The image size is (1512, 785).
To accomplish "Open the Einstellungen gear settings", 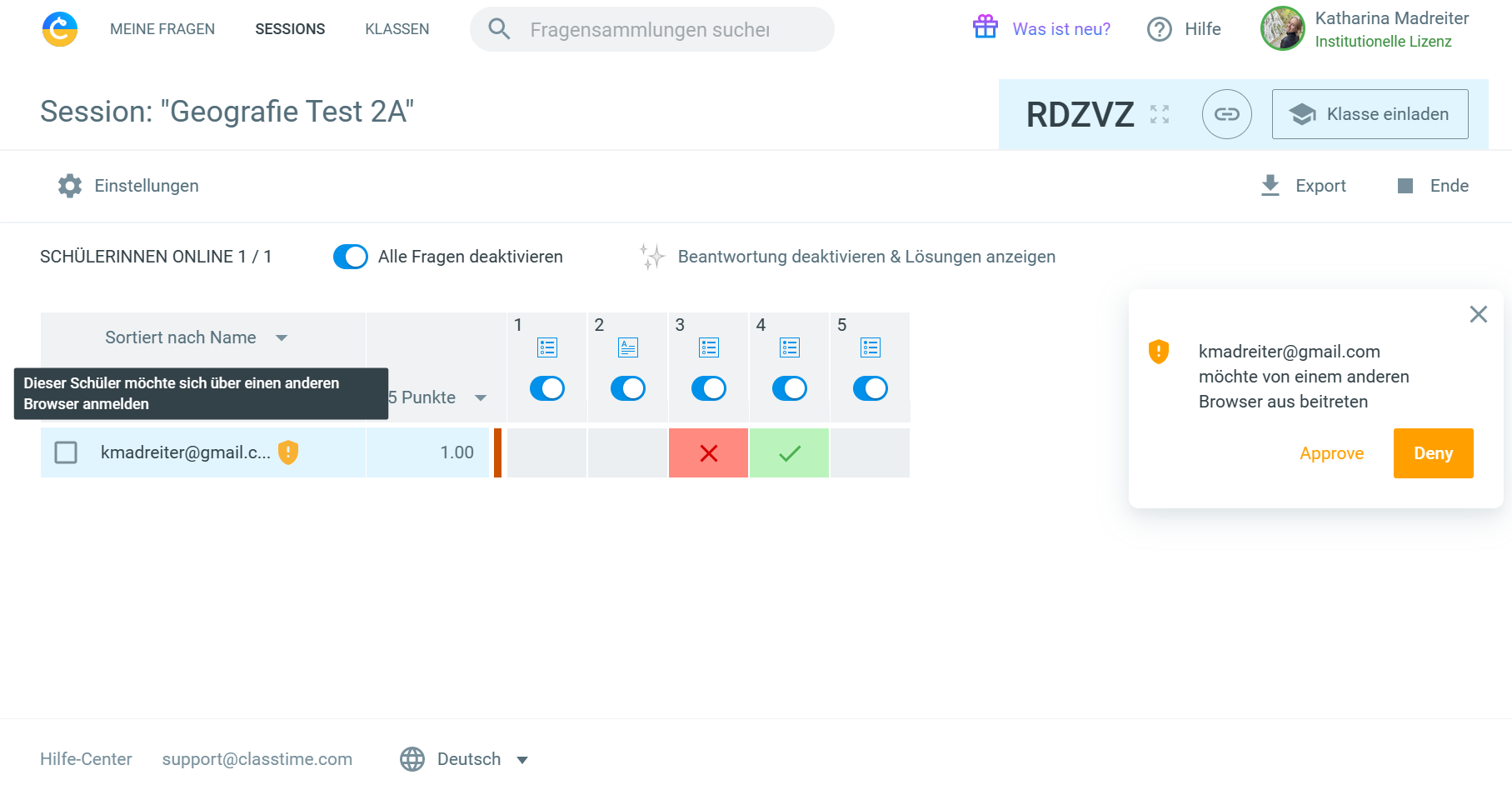I will pos(70,186).
